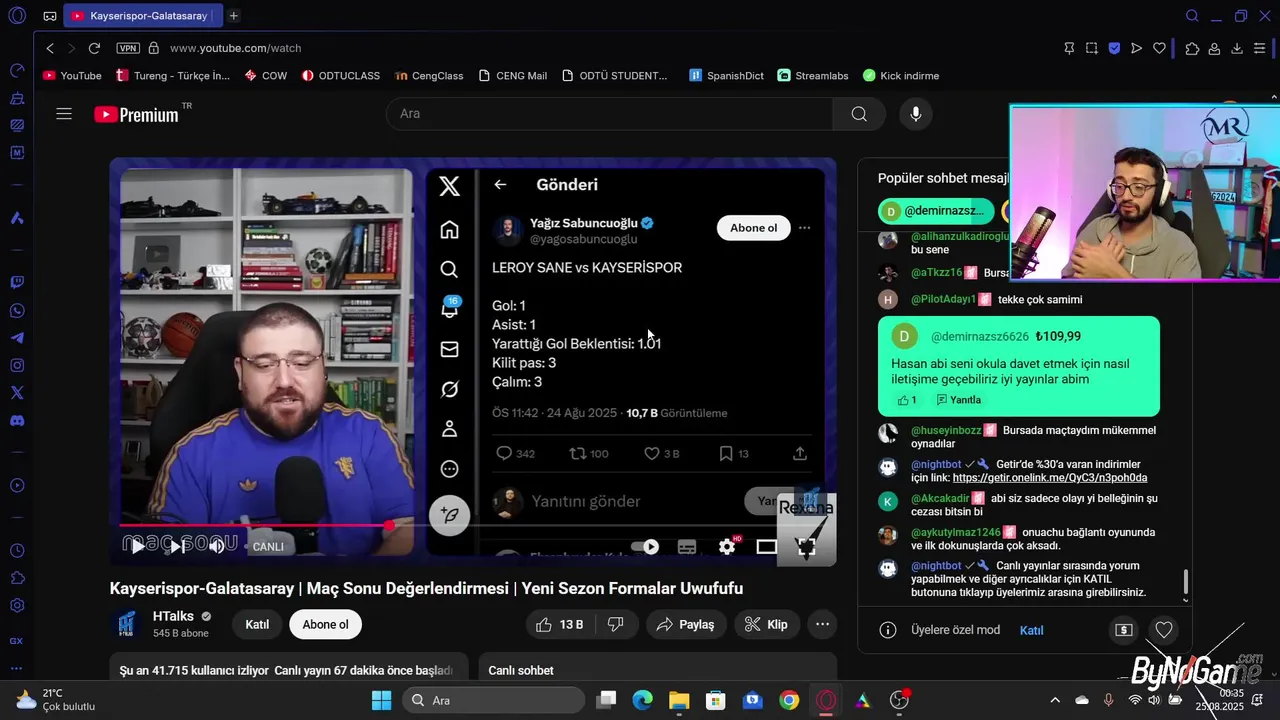Open the extensions cube icon
Screen dimensions: 1280x720
coord(1192,48)
